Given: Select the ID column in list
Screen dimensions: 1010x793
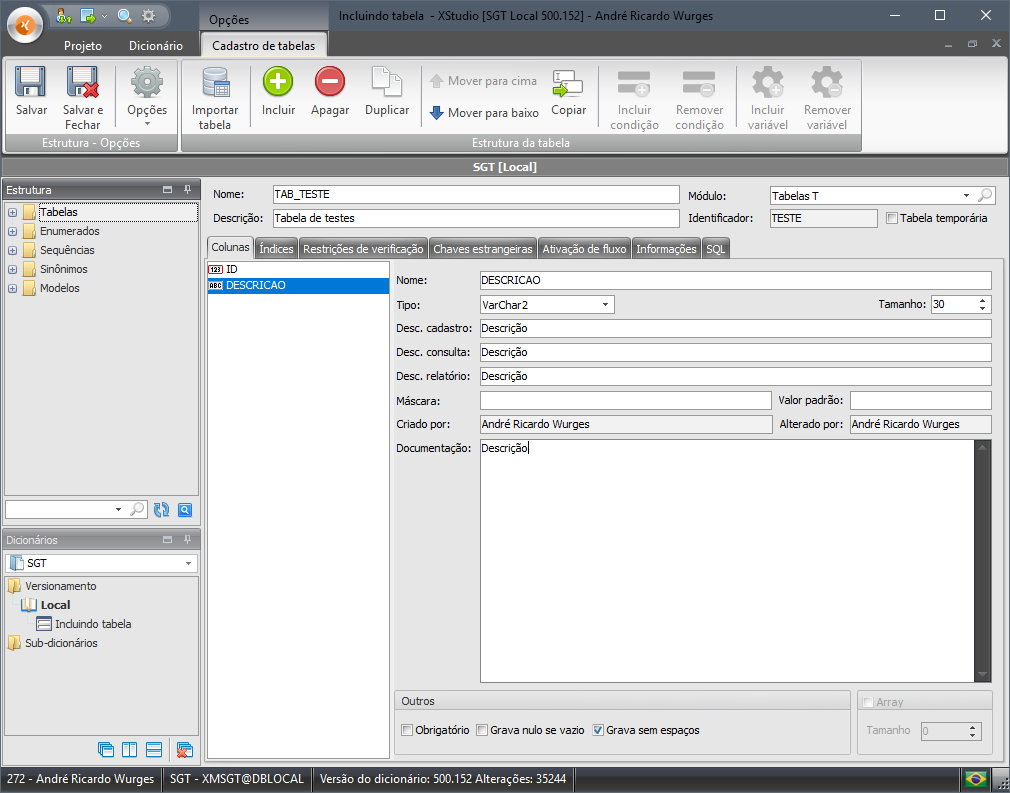Looking at the screenshot, I should (x=231, y=269).
